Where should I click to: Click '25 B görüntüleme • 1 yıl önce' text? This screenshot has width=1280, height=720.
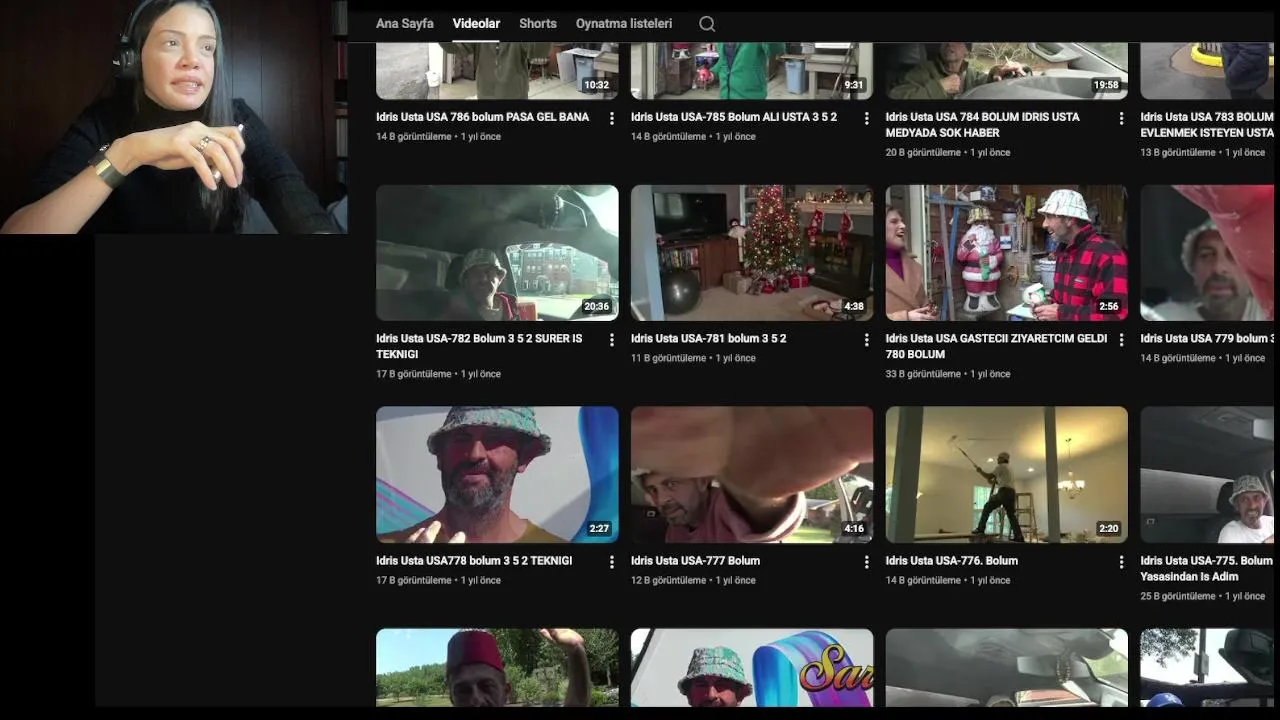(1203, 596)
